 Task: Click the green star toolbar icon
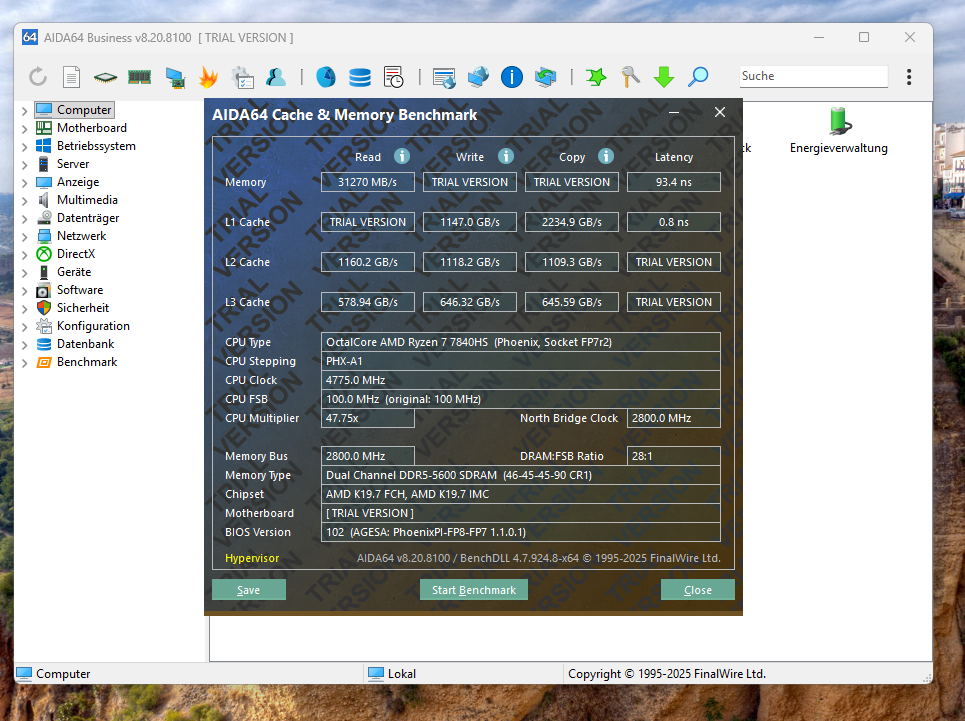[596, 77]
